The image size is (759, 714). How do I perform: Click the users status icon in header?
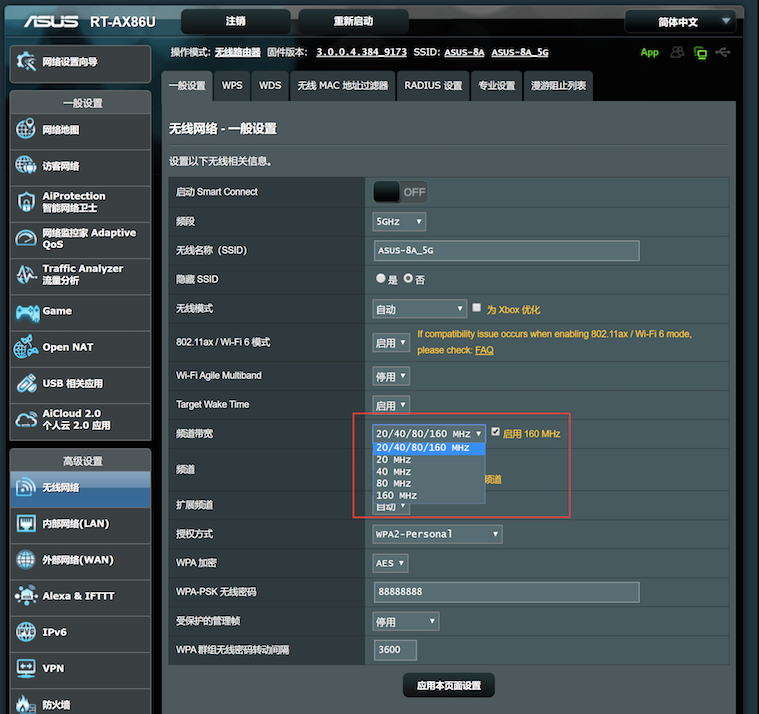click(677, 52)
